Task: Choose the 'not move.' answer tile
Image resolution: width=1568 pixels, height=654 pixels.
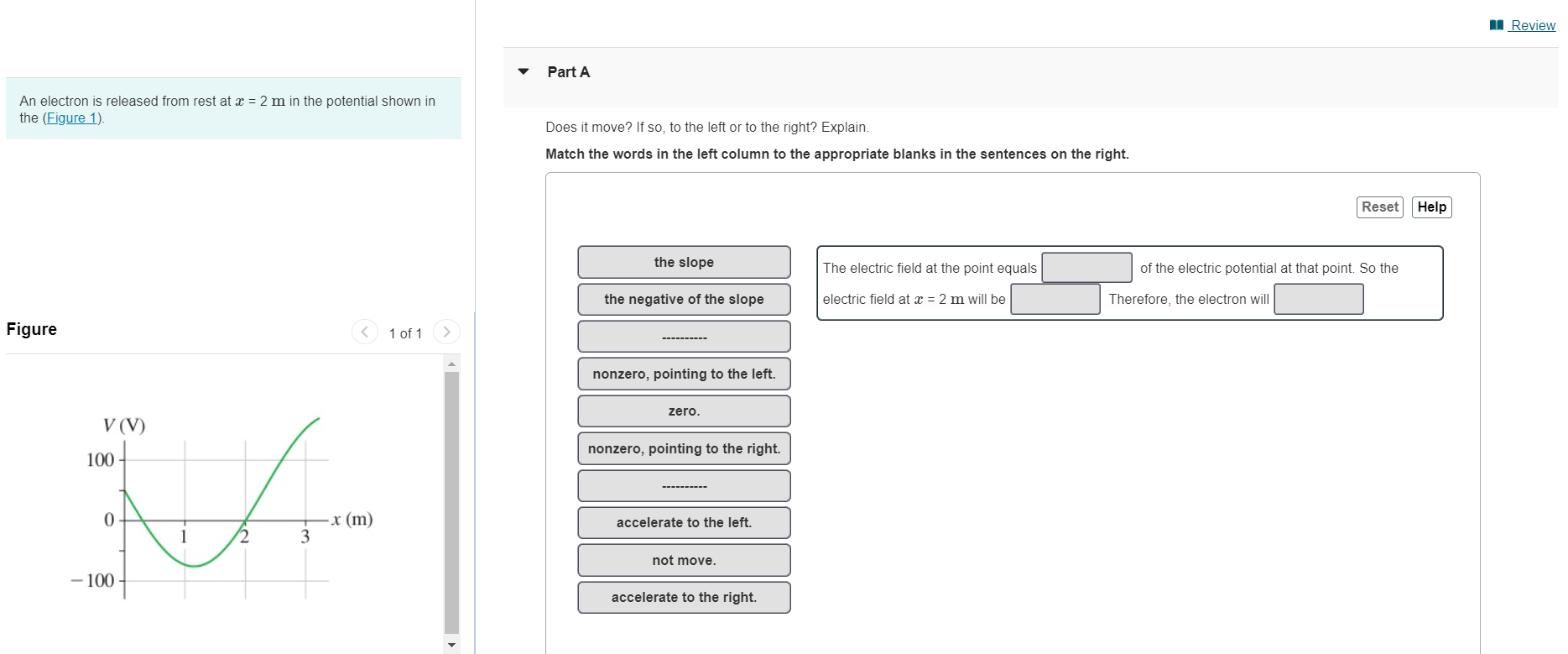Action: tap(683, 560)
